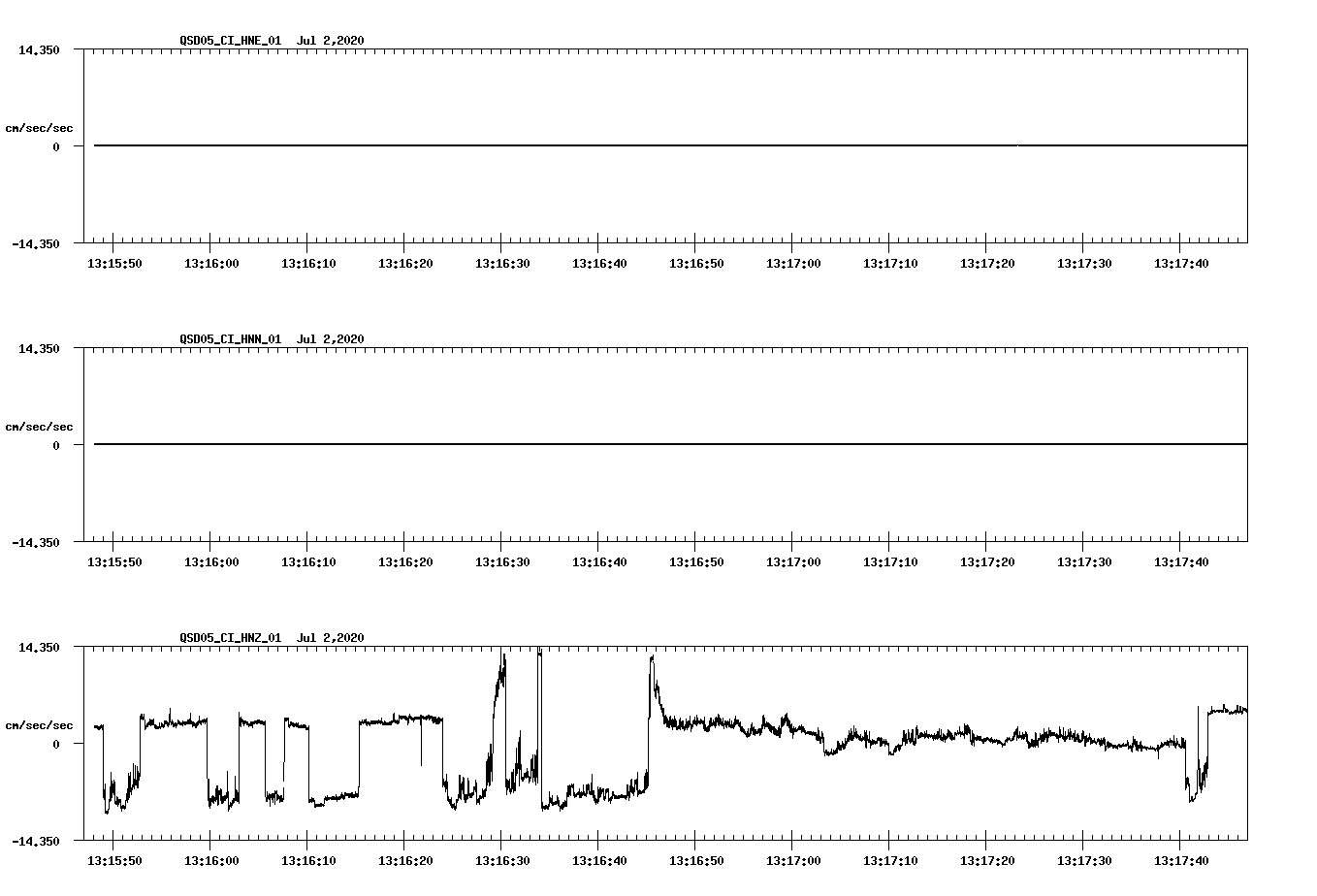Image resolution: width=1317 pixels, height=896 pixels.
Task: Click the cm/sec/sec unit on HNE chart
Action: point(39,128)
